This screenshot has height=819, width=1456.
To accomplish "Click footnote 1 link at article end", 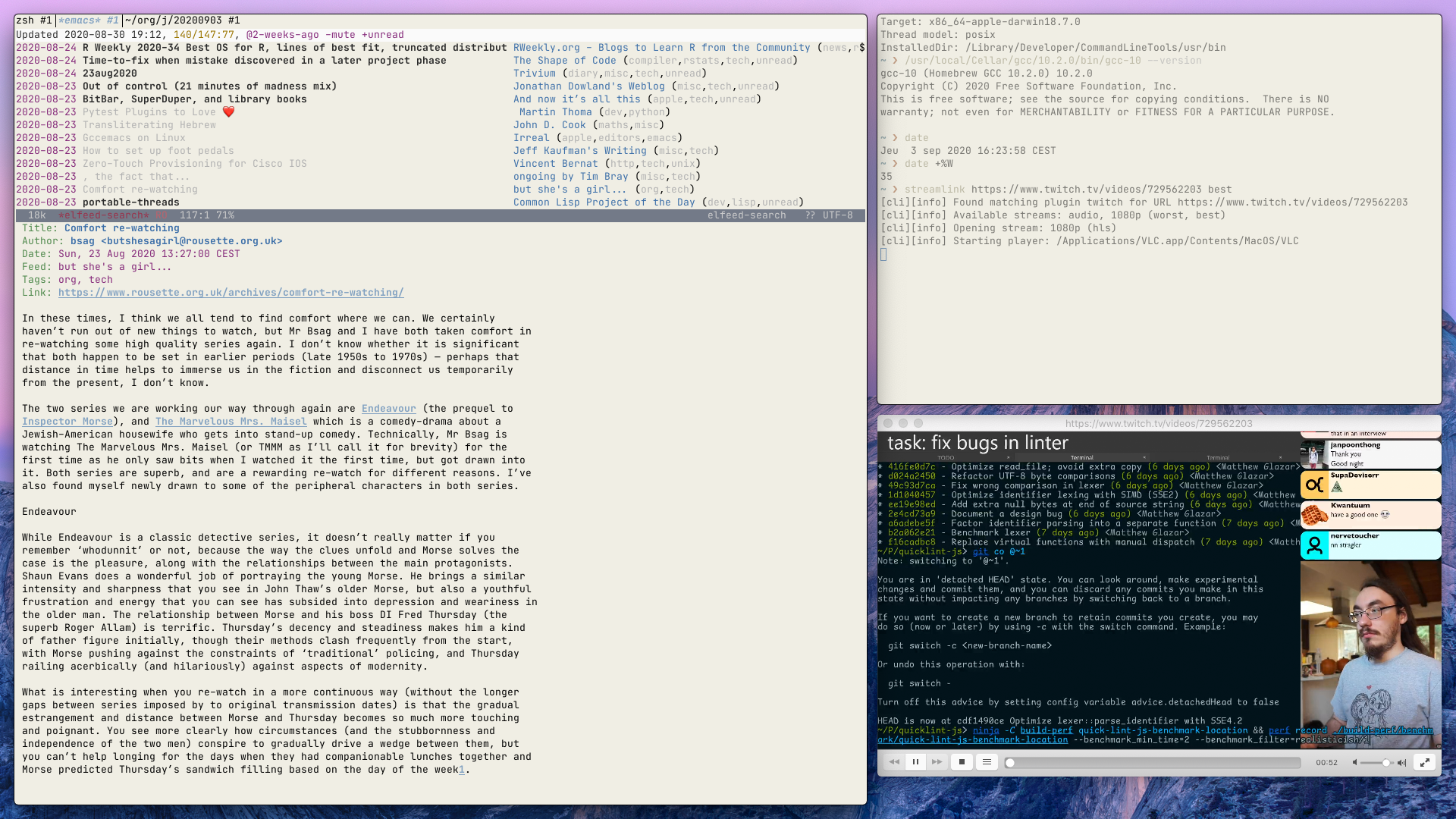I will pos(461,770).
